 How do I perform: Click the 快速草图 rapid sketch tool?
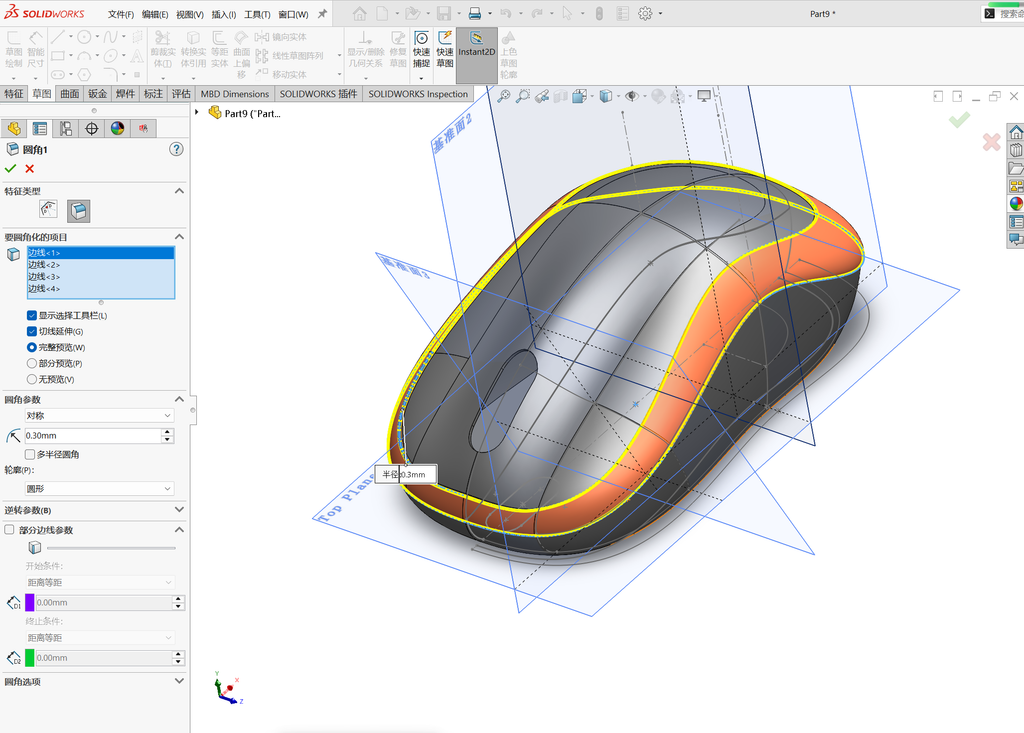pyautogui.click(x=445, y=50)
